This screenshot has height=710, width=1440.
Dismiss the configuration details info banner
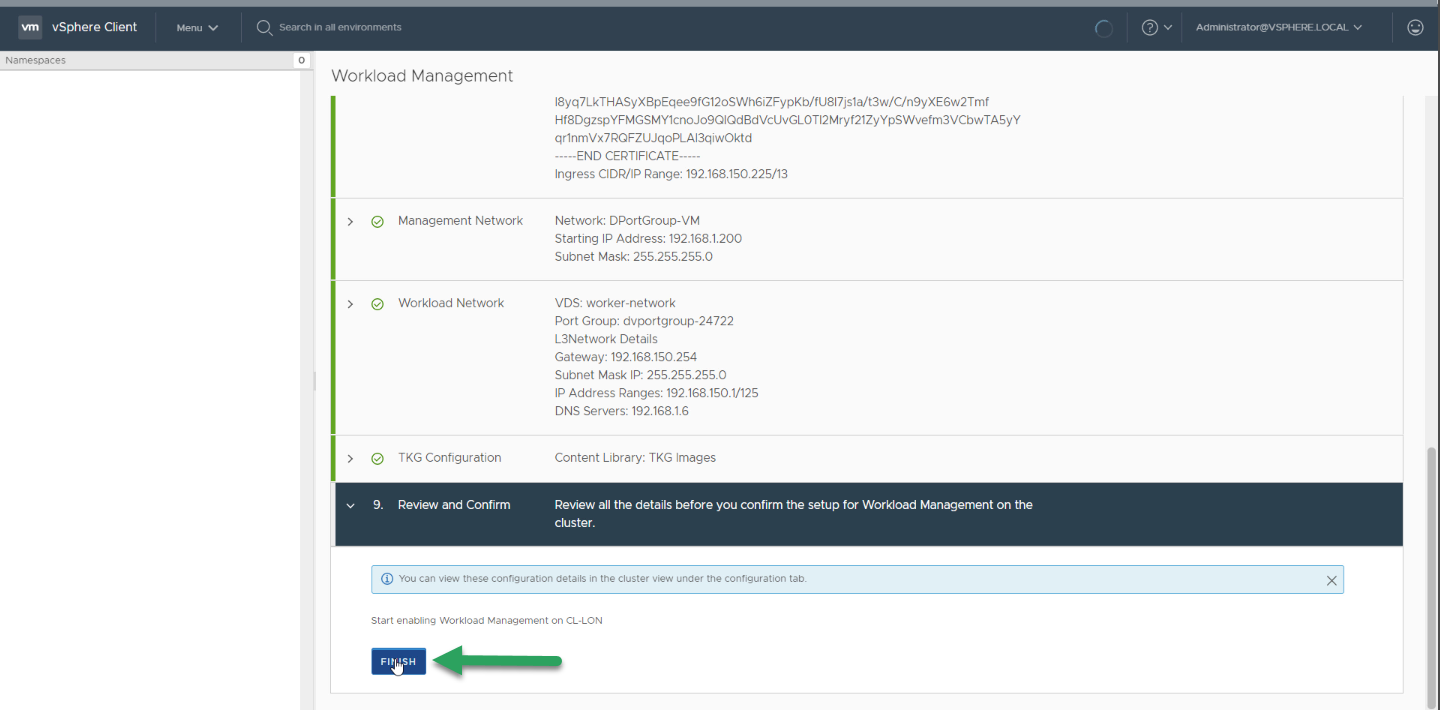pos(1331,580)
